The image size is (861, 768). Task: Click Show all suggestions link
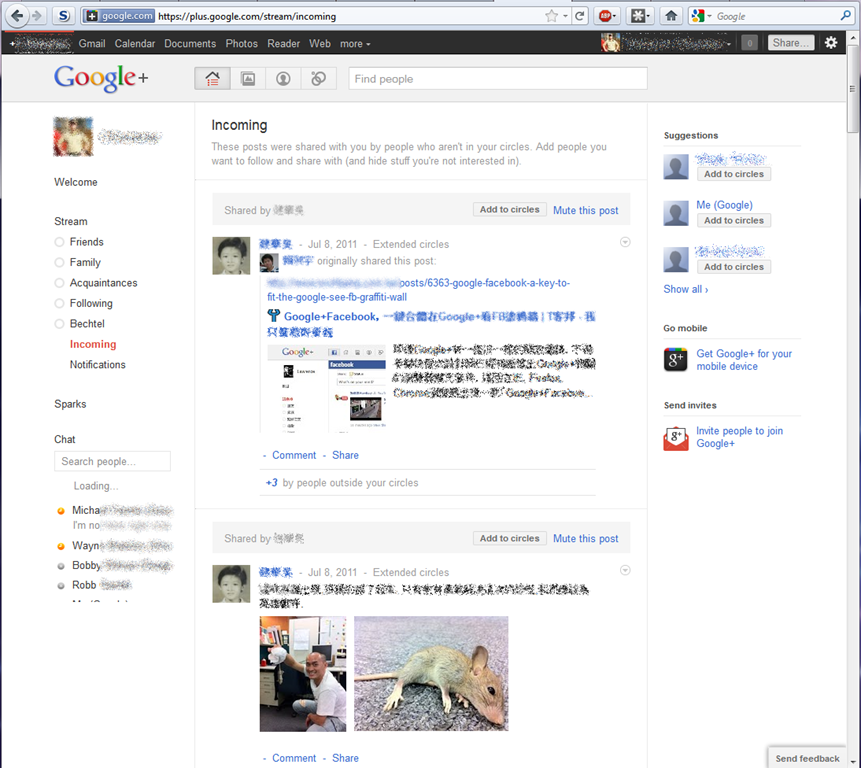click(685, 289)
